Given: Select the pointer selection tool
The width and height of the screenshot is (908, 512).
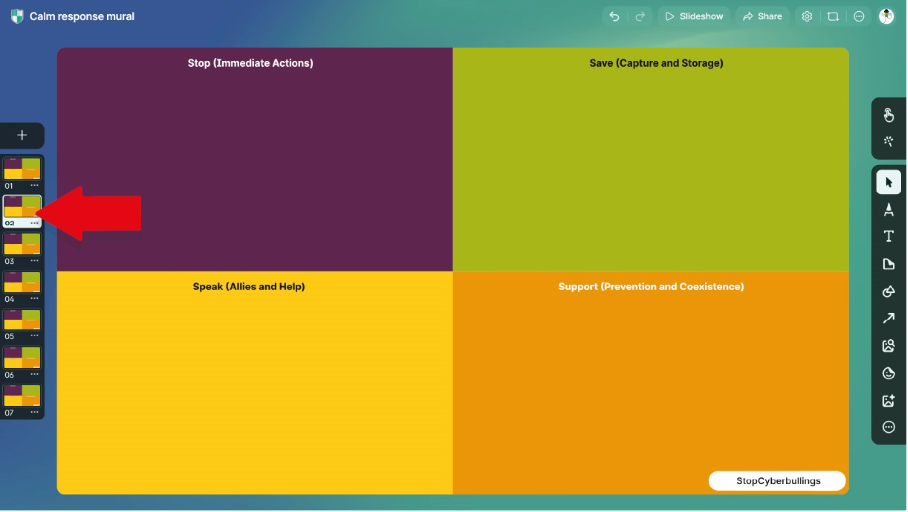Looking at the screenshot, I should coord(888,182).
